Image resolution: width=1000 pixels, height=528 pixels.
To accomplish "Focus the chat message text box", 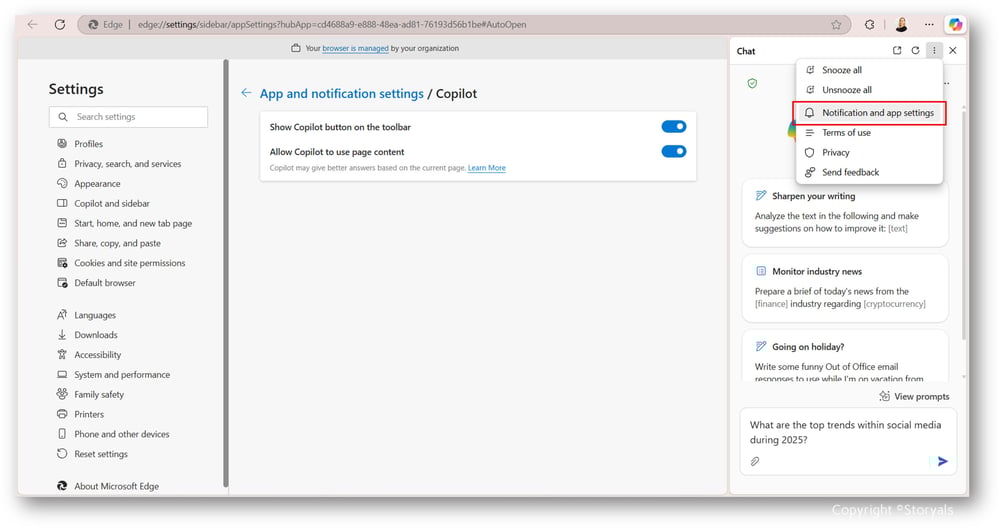I will (848, 432).
